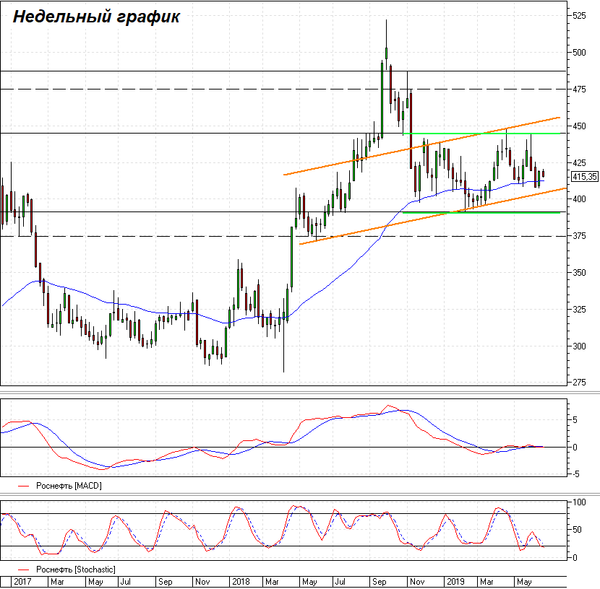Click the current price label 415,35
600x589 pixels.
pos(584,176)
